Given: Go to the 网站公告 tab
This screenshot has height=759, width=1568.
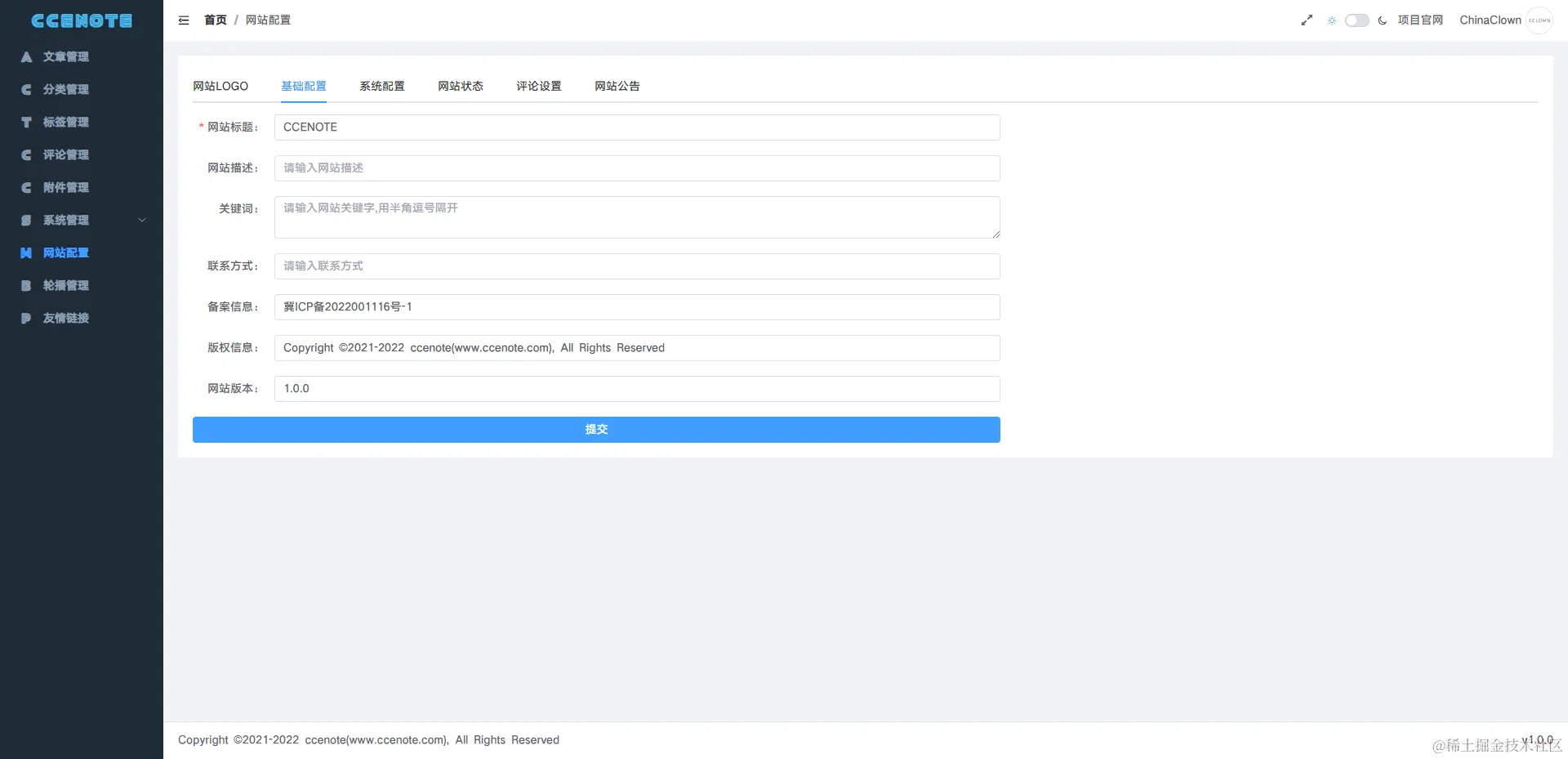Looking at the screenshot, I should [617, 86].
